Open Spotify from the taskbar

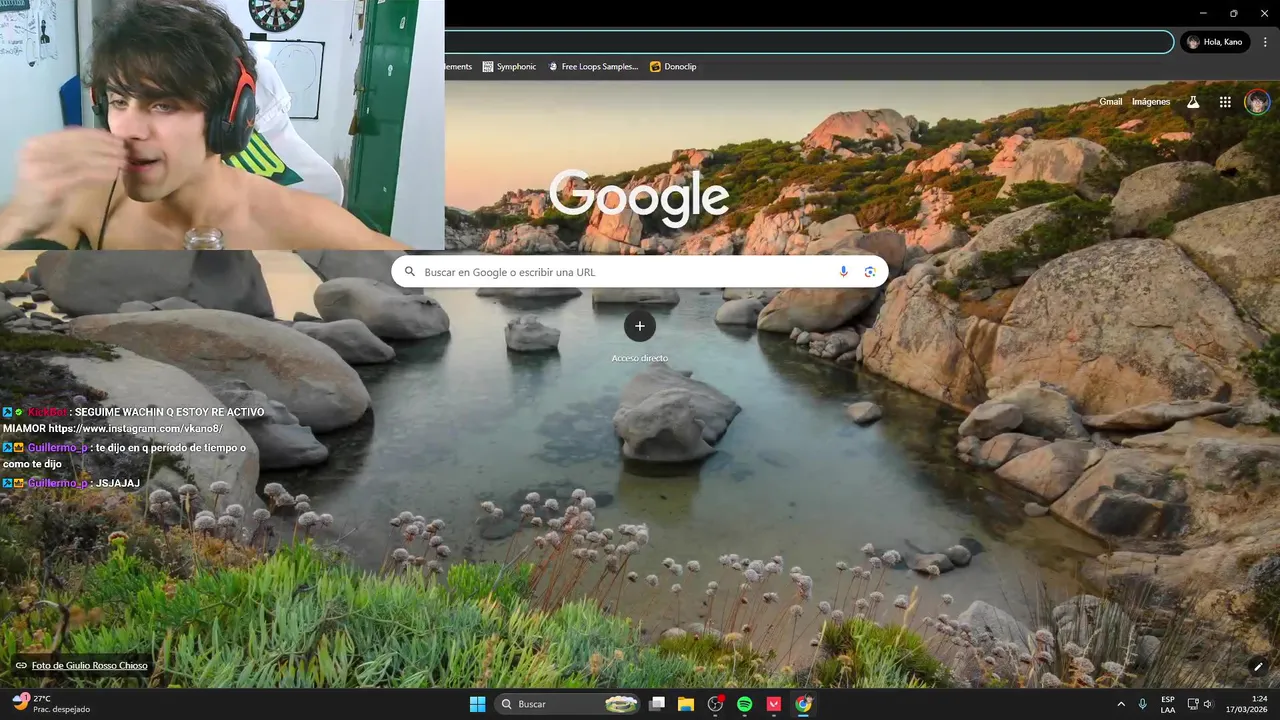coord(744,704)
